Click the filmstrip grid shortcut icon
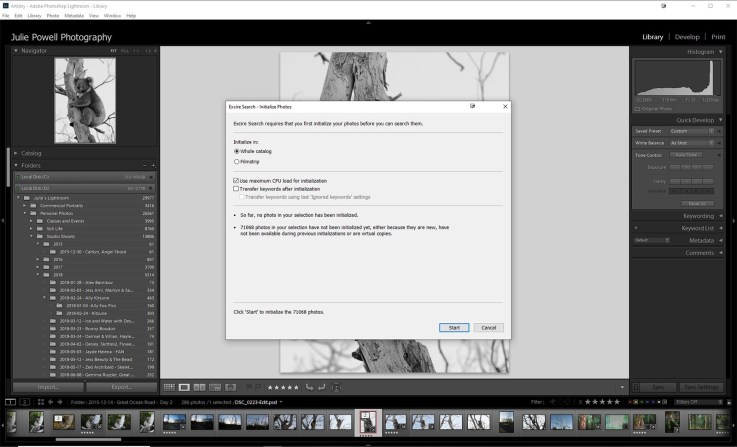The width and height of the screenshot is (737, 447). point(41,402)
